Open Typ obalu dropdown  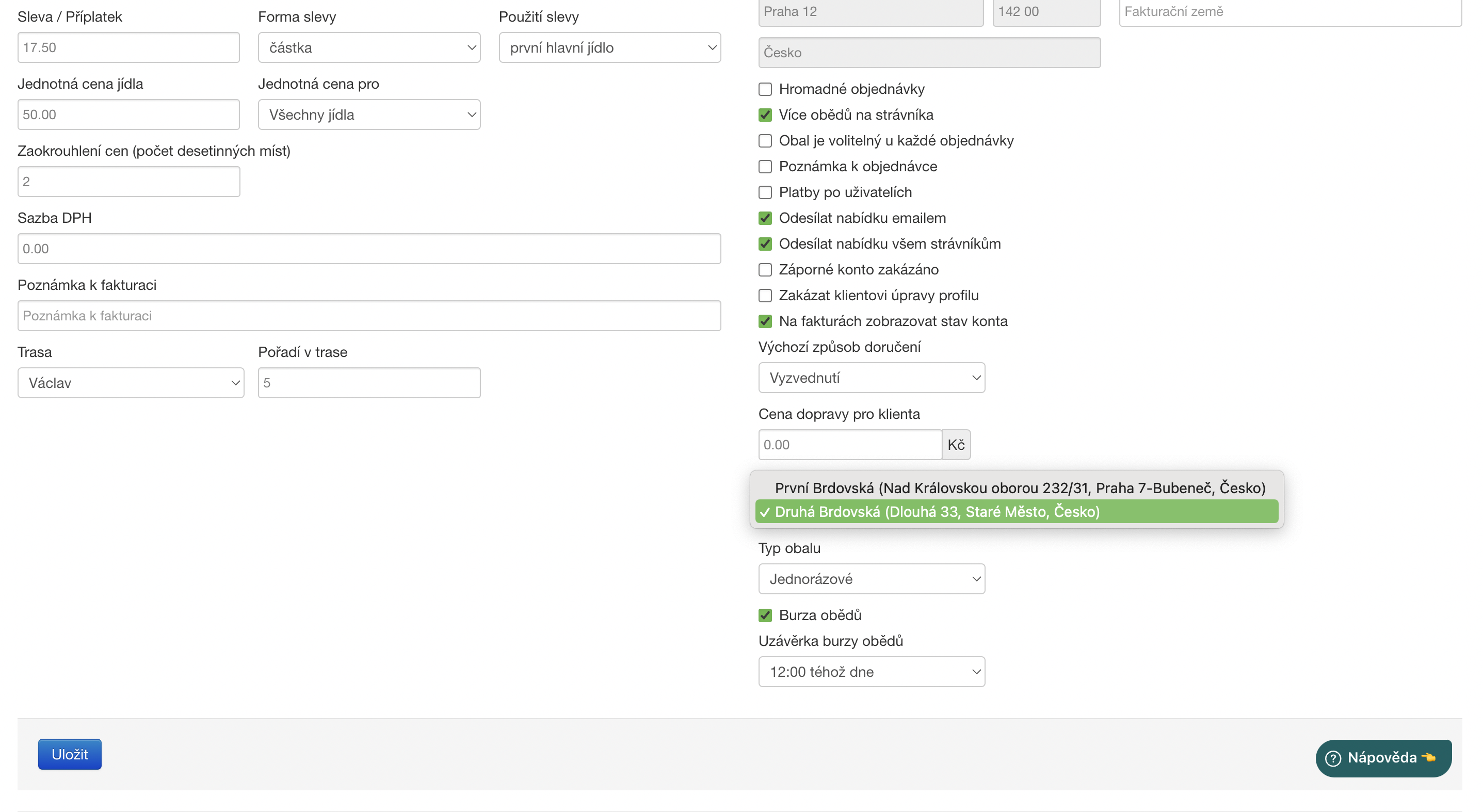pyautogui.click(x=872, y=579)
